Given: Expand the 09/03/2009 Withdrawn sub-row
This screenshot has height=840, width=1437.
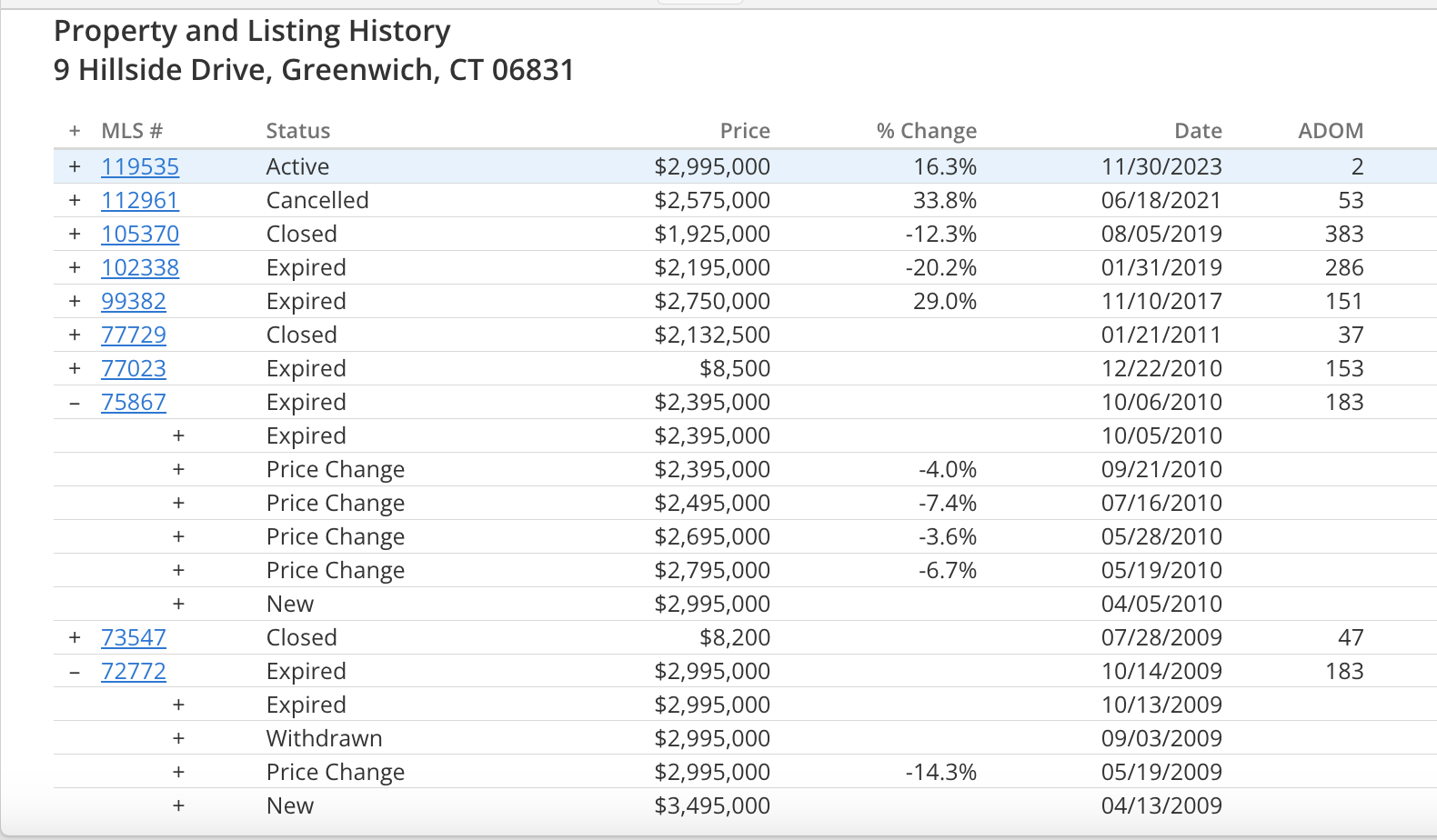Looking at the screenshot, I should pos(178,738).
